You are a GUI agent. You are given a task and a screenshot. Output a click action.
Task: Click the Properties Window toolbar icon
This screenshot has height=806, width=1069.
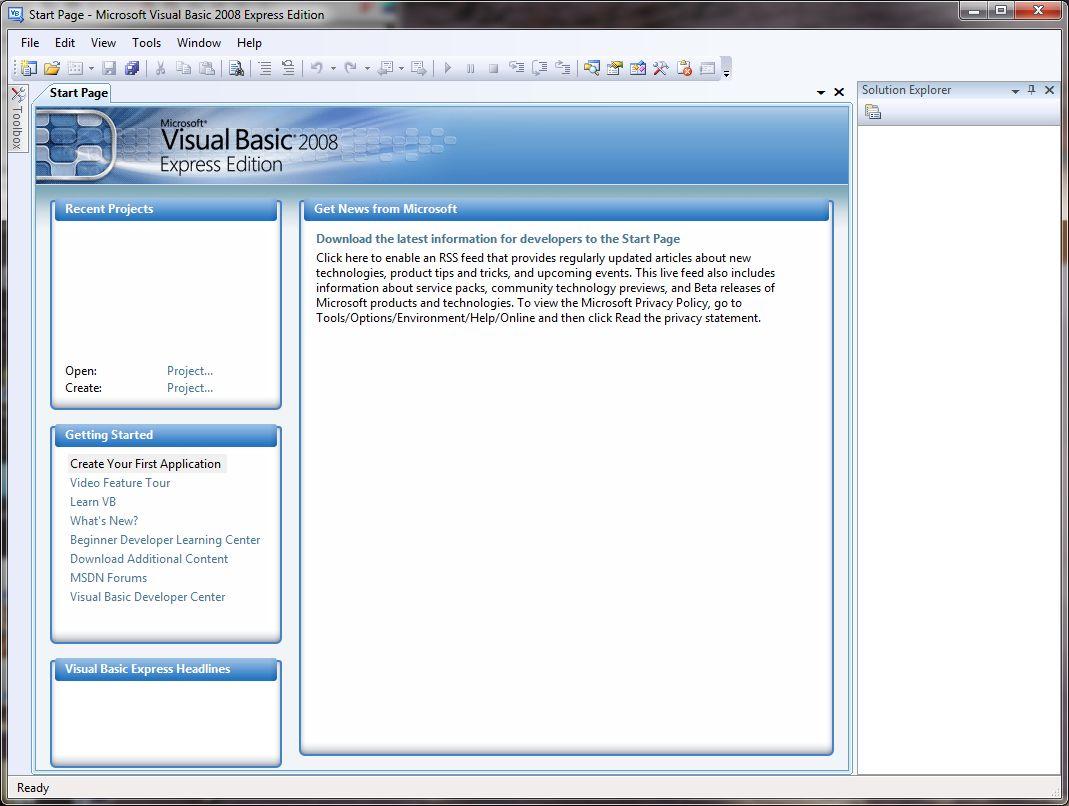coord(615,68)
